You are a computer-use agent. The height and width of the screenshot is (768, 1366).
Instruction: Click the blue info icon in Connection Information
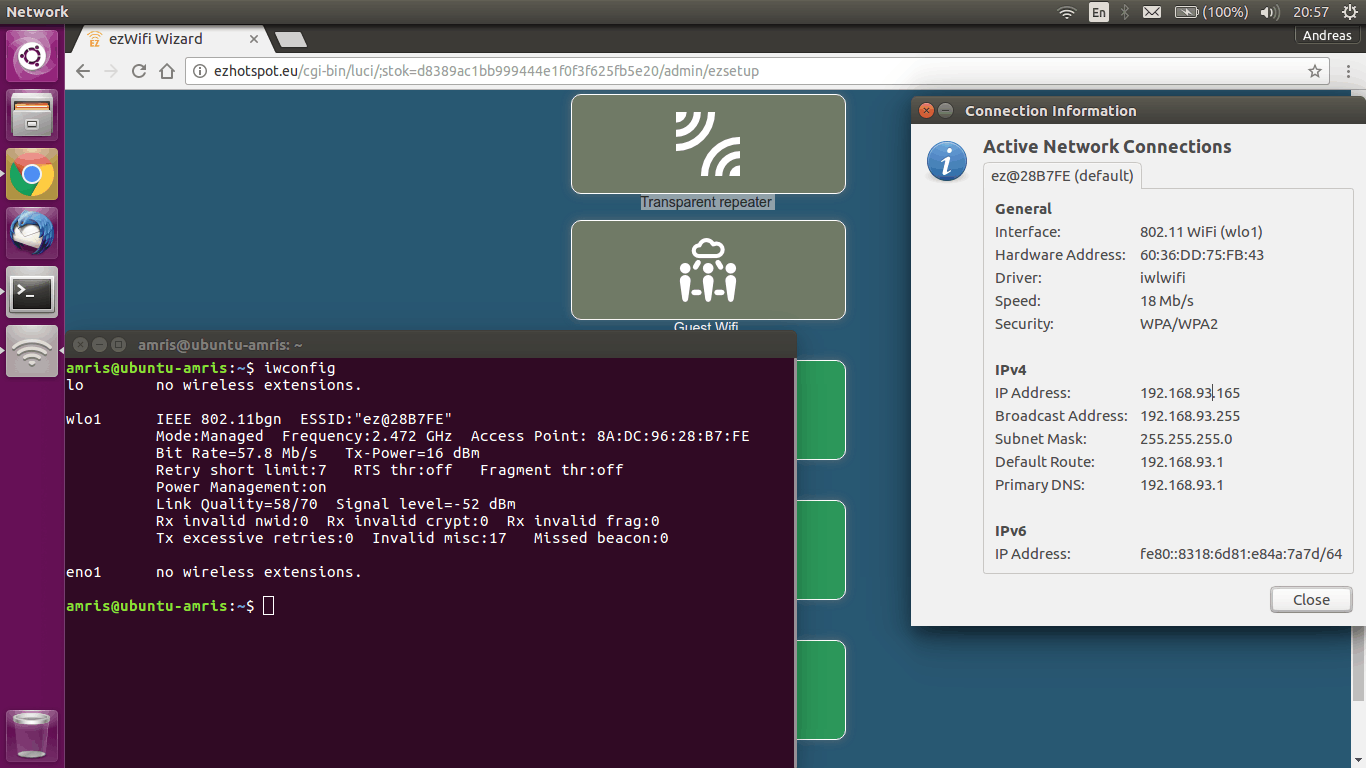tap(947, 161)
